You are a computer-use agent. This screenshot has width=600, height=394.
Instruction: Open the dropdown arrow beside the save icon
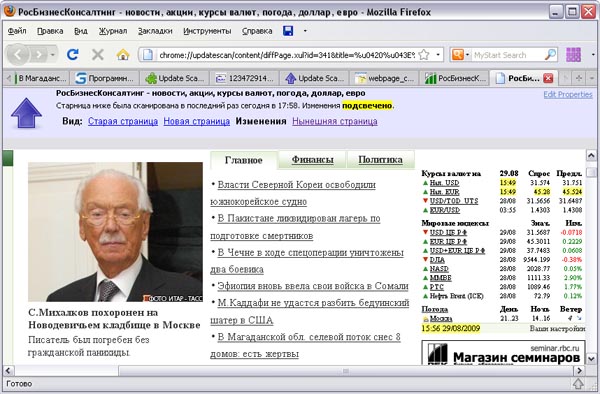tap(305, 31)
